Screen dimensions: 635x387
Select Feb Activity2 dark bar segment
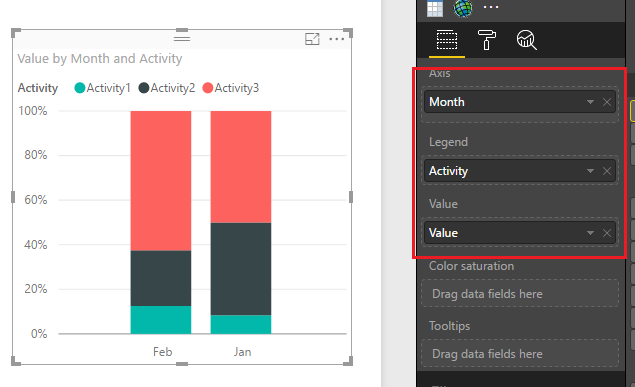click(161, 278)
